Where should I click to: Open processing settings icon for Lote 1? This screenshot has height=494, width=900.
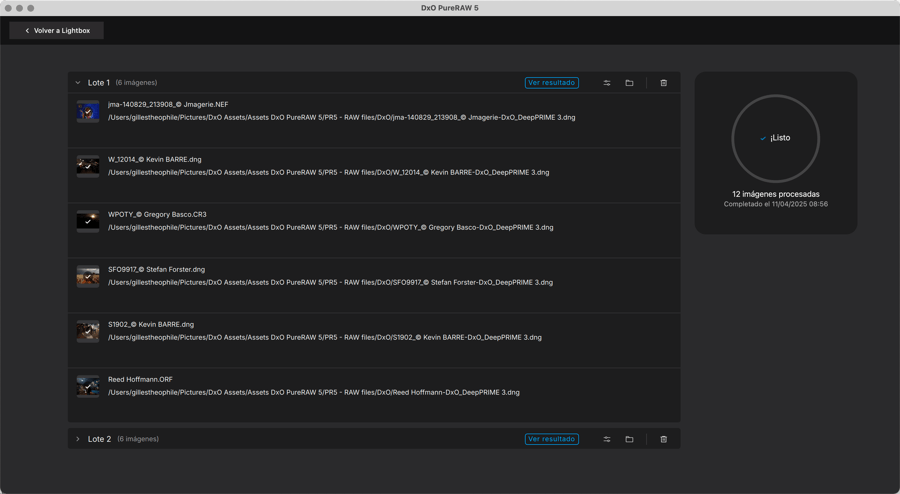pos(607,83)
